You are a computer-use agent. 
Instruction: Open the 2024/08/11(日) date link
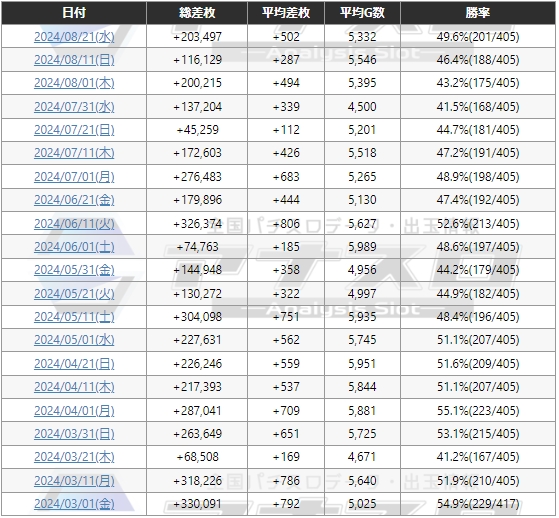pyautogui.click(x=74, y=60)
